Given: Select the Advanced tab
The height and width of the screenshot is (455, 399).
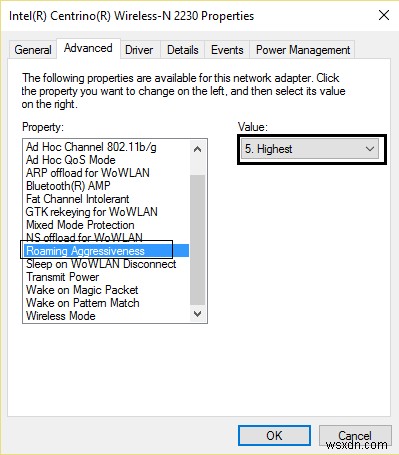Looking at the screenshot, I should click(88, 49).
